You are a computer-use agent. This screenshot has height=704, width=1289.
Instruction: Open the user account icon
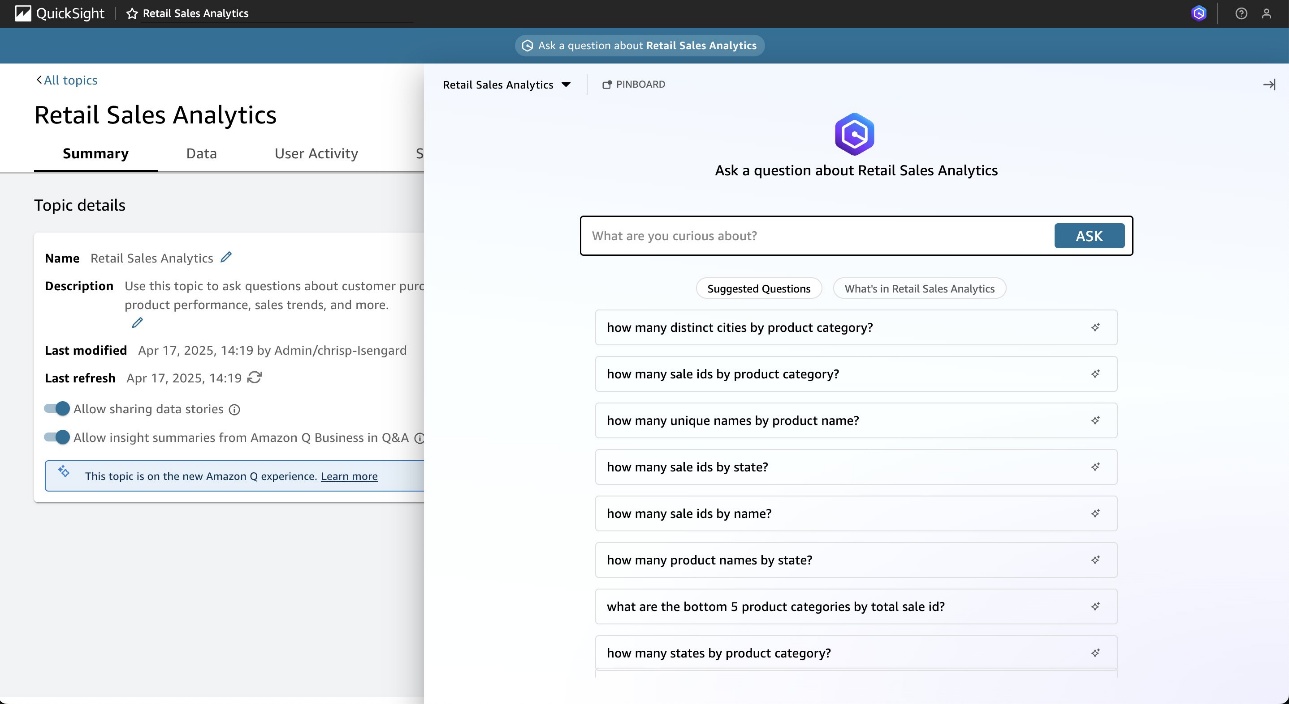pos(1267,13)
